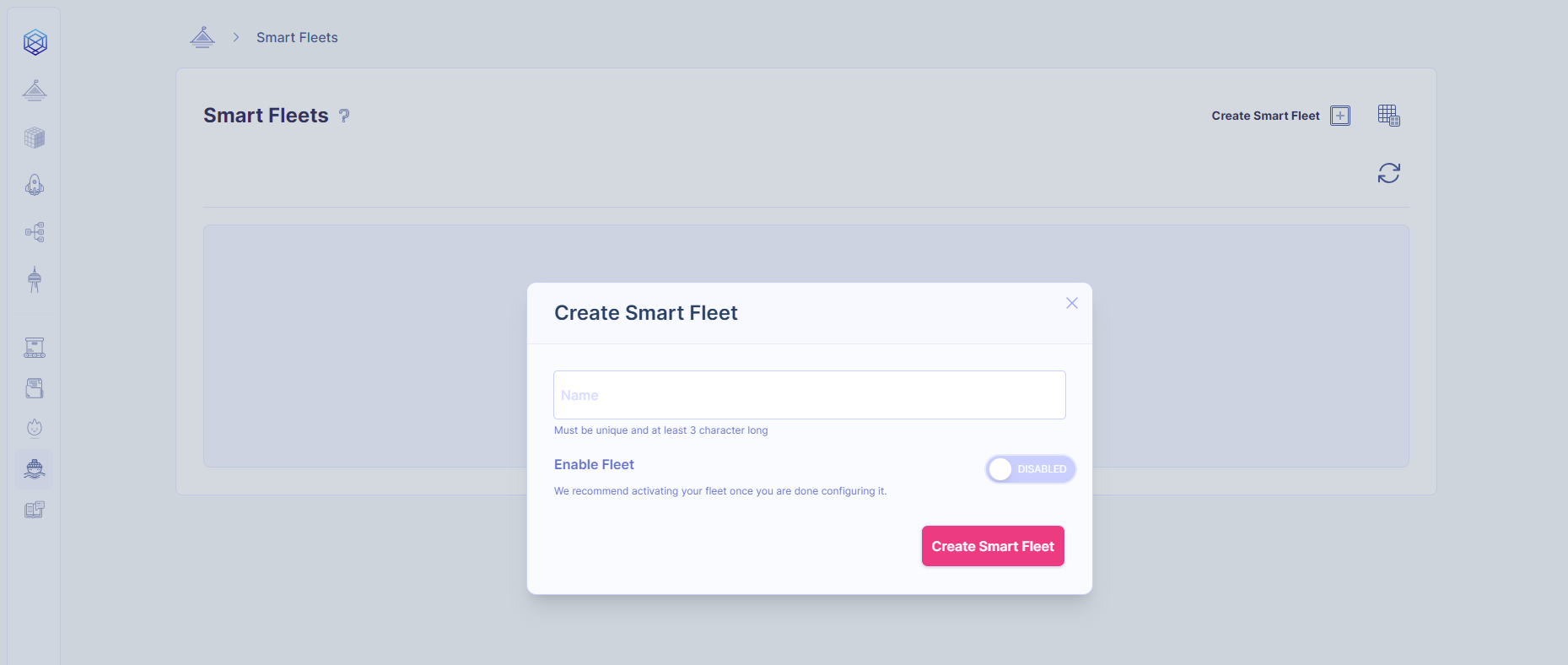The image size is (1568, 665).
Task: Open the conveyor box icon in sidebar
Action: 35,348
